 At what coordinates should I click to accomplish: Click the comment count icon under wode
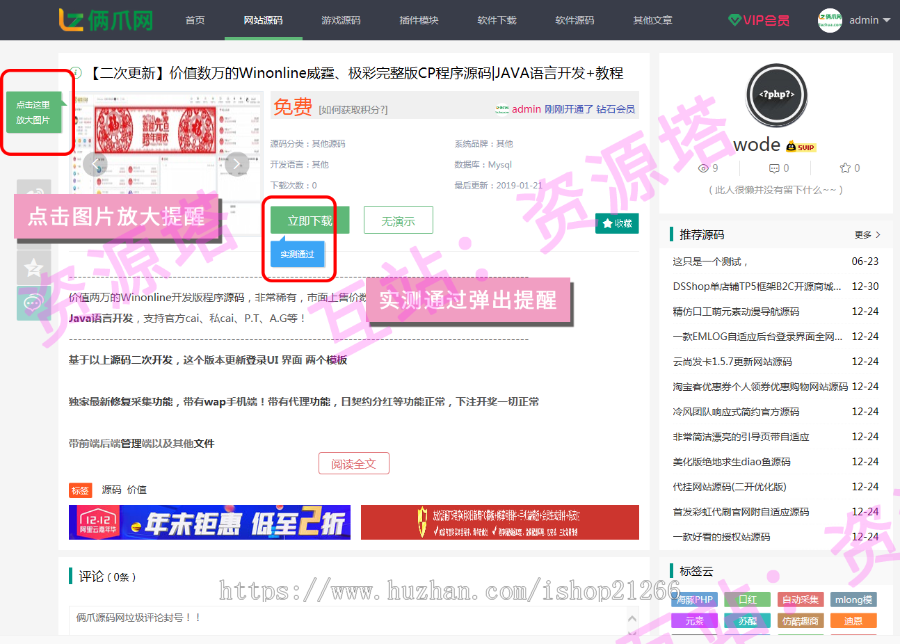[x=773, y=167]
